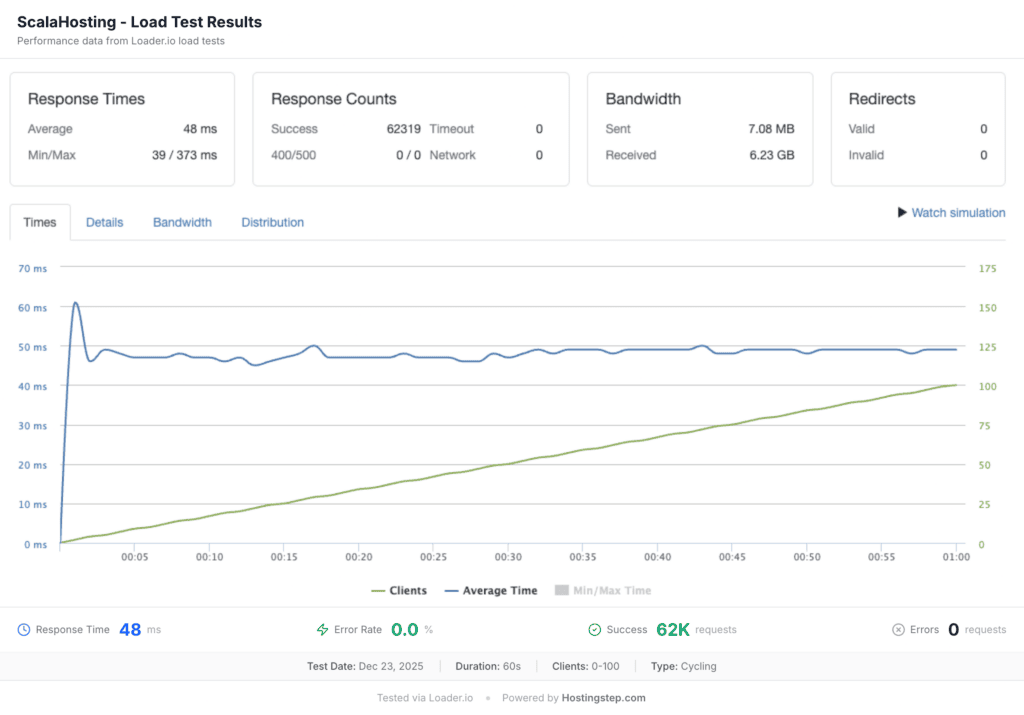
Task: Click the '60 ms' y-axis label
Action: [x=33, y=308]
